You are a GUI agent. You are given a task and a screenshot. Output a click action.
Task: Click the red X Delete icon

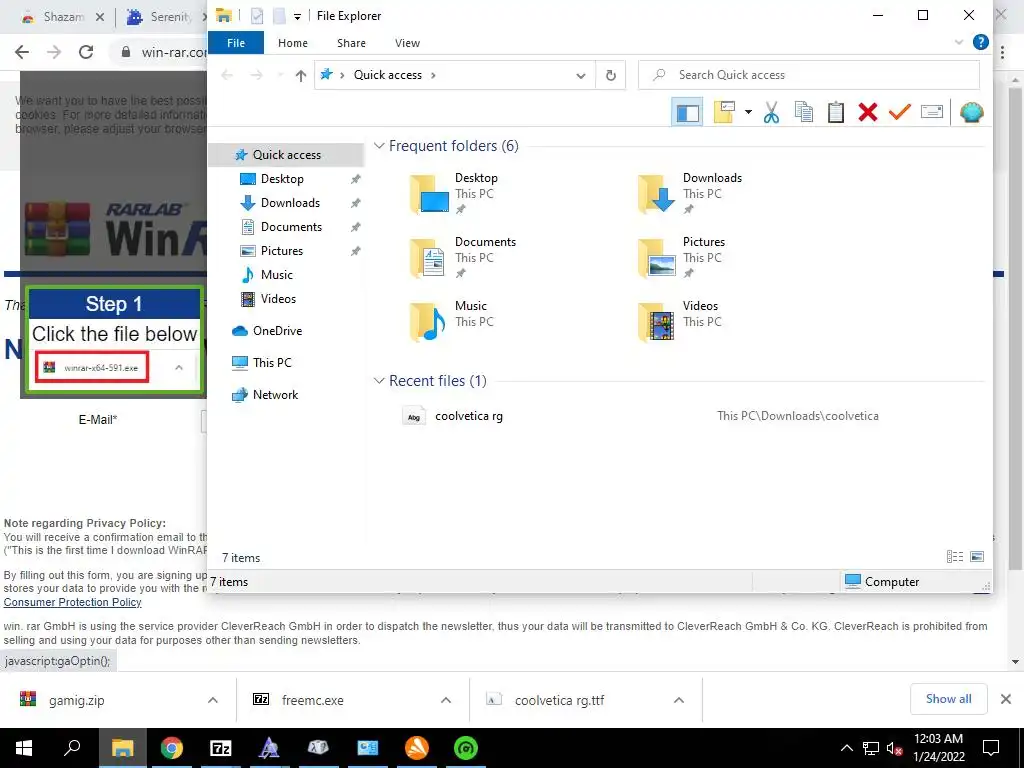pyautogui.click(x=868, y=112)
